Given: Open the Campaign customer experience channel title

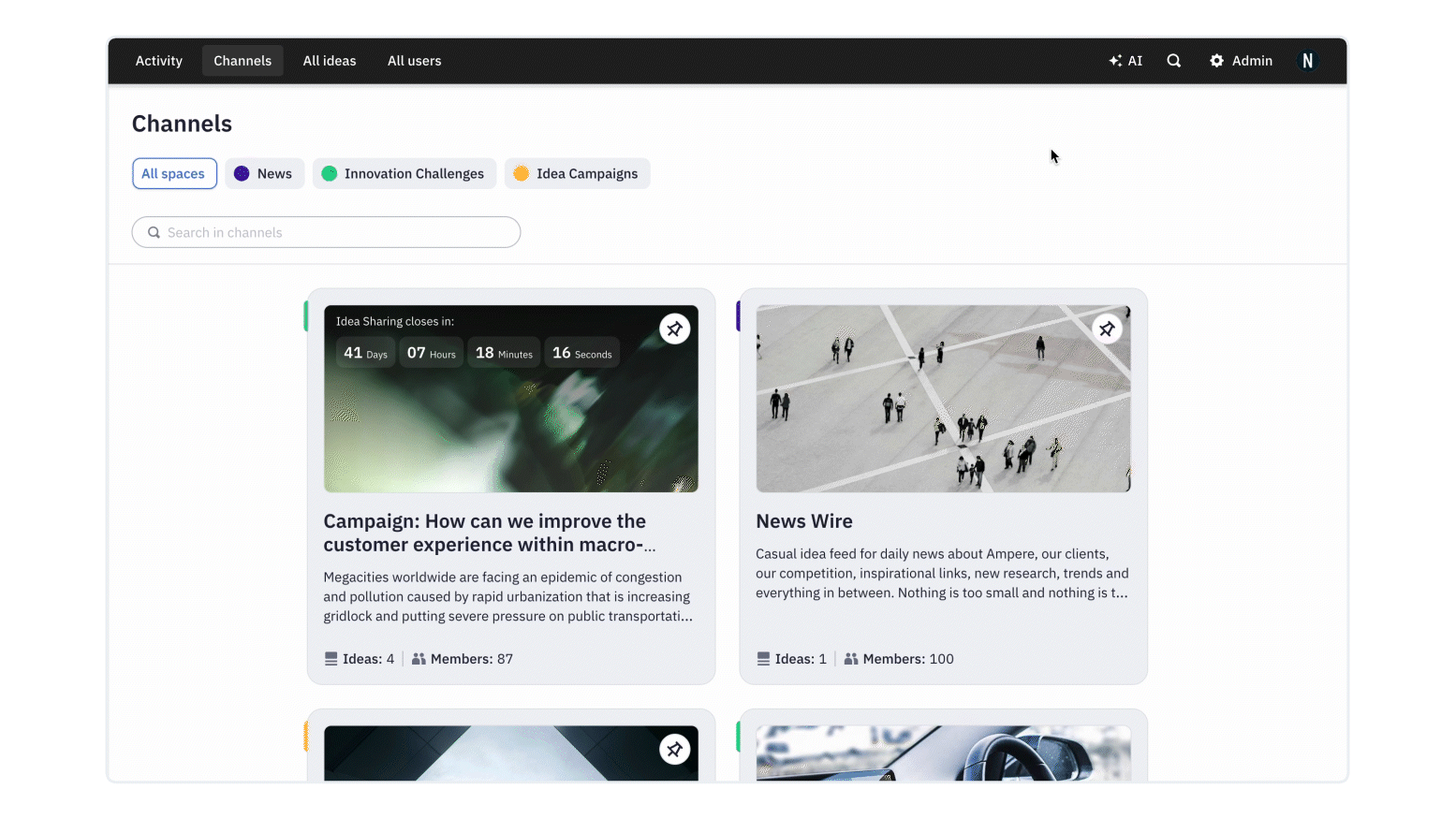Looking at the screenshot, I should coord(490,533).
